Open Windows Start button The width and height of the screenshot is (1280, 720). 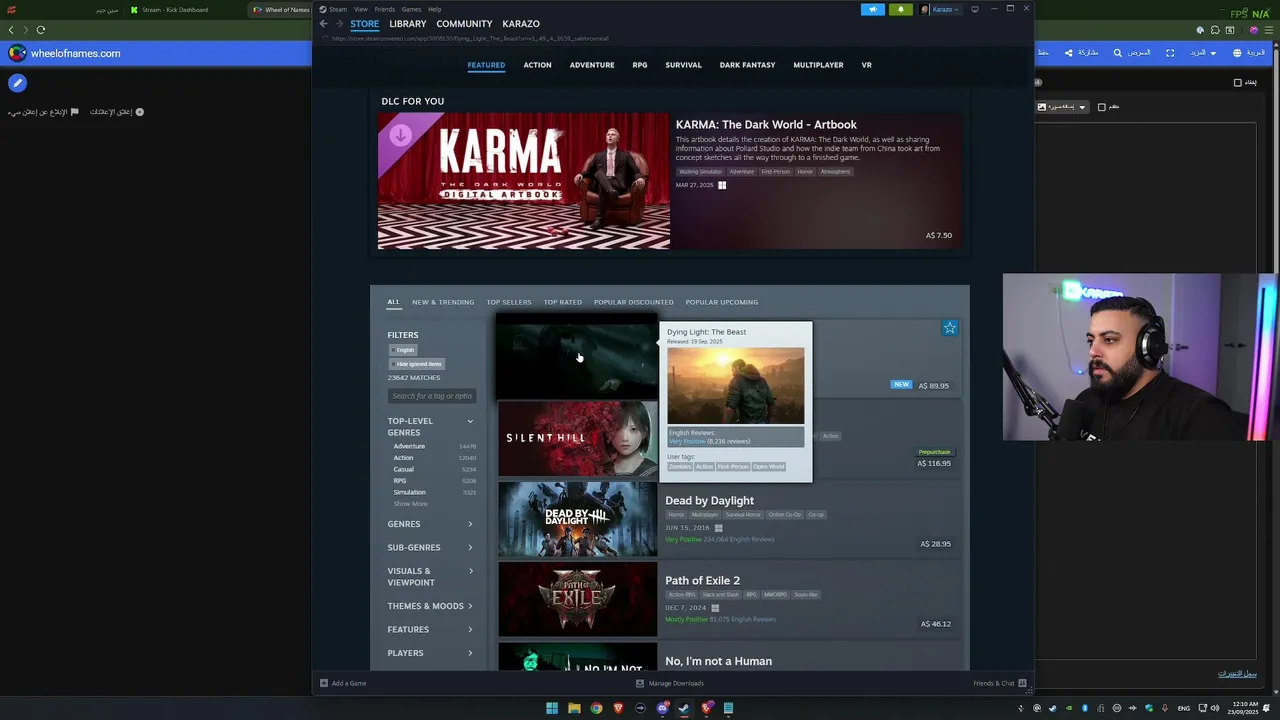[x=551, y=708]
